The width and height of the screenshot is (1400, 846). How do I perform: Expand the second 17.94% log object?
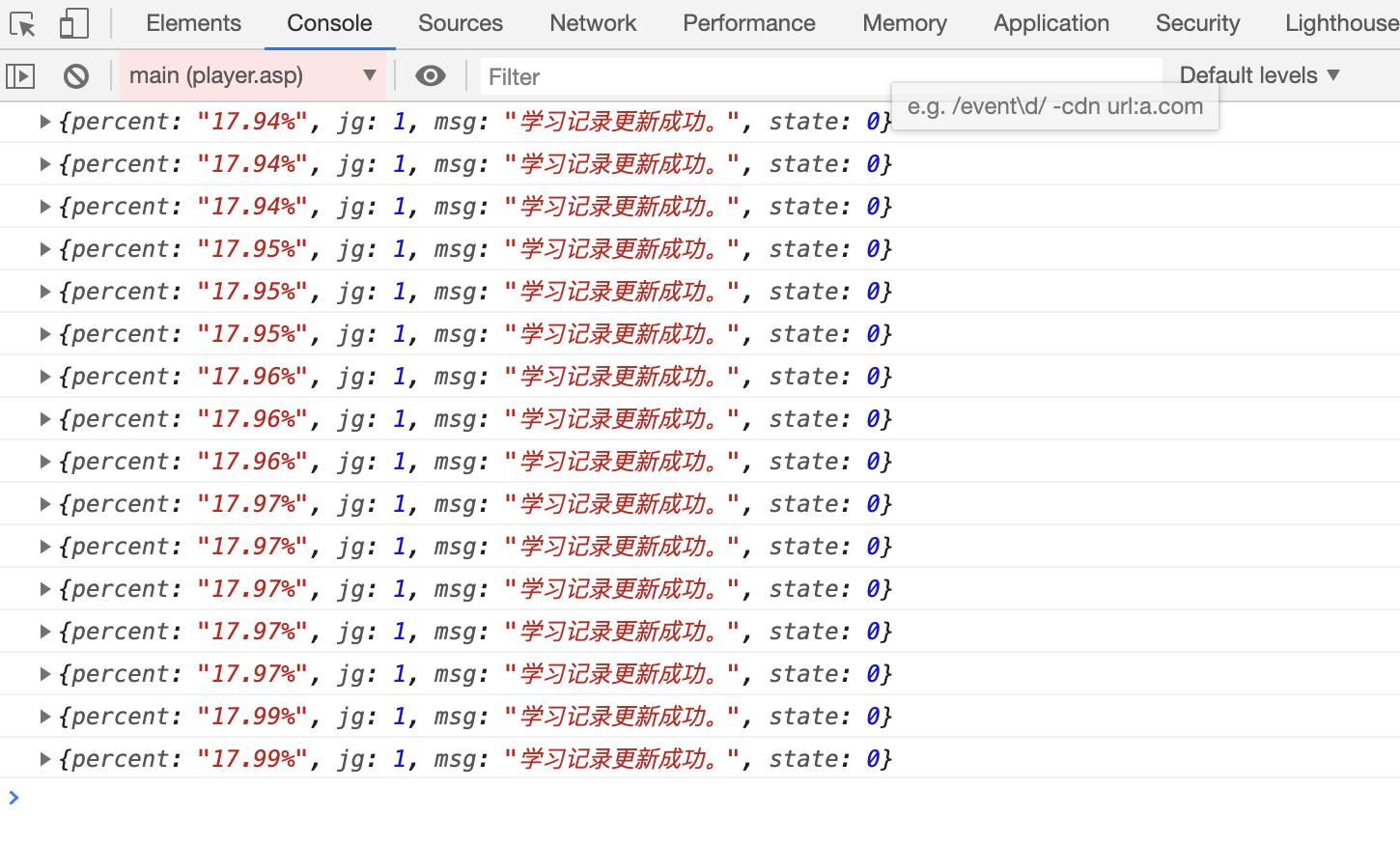click(x=44, y=164)
